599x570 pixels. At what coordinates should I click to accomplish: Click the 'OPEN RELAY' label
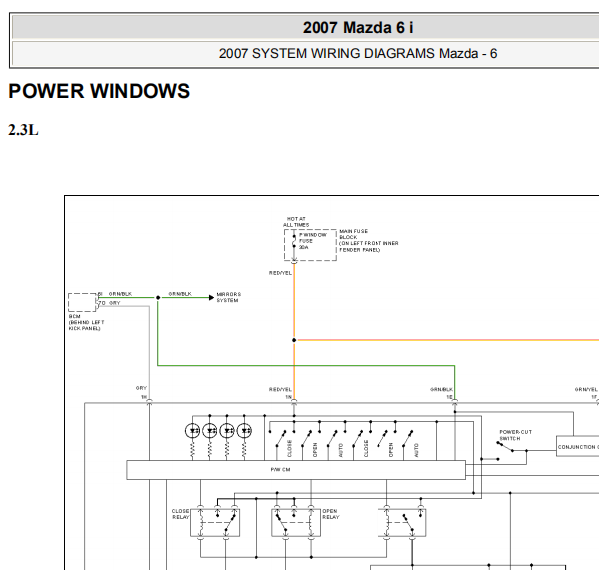[331, 514]
